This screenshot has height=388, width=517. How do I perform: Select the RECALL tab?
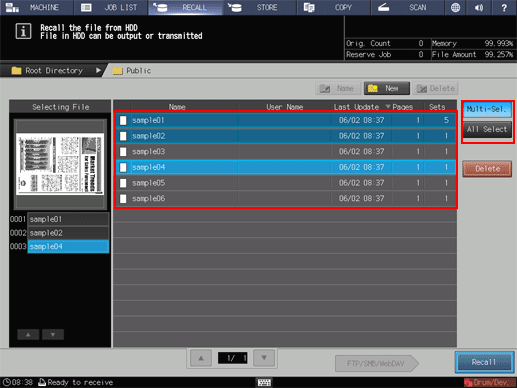coord(185,7)
